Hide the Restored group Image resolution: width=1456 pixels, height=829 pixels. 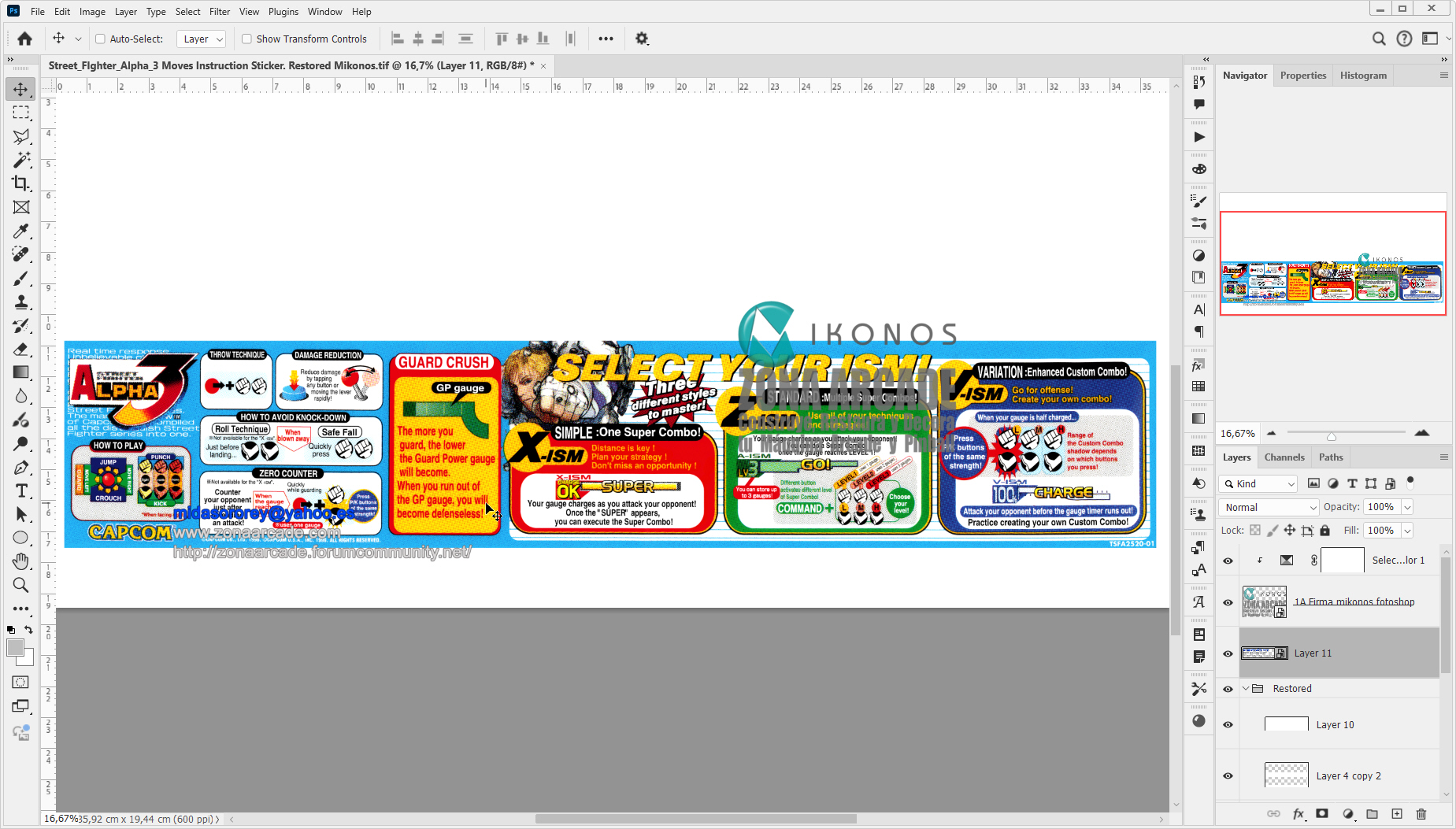[1228, 689]
